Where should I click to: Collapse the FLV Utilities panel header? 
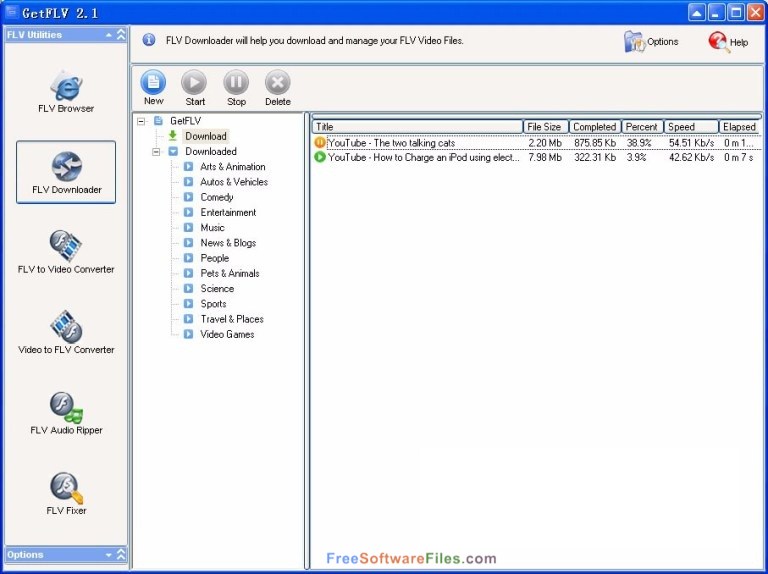(120, 34)
